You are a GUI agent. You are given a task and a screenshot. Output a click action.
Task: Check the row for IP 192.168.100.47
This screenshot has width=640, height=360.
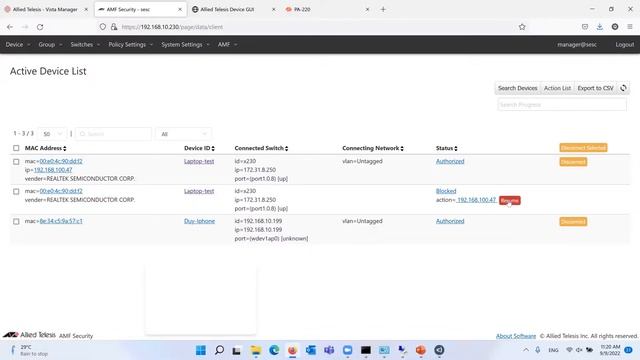point(16,162)
